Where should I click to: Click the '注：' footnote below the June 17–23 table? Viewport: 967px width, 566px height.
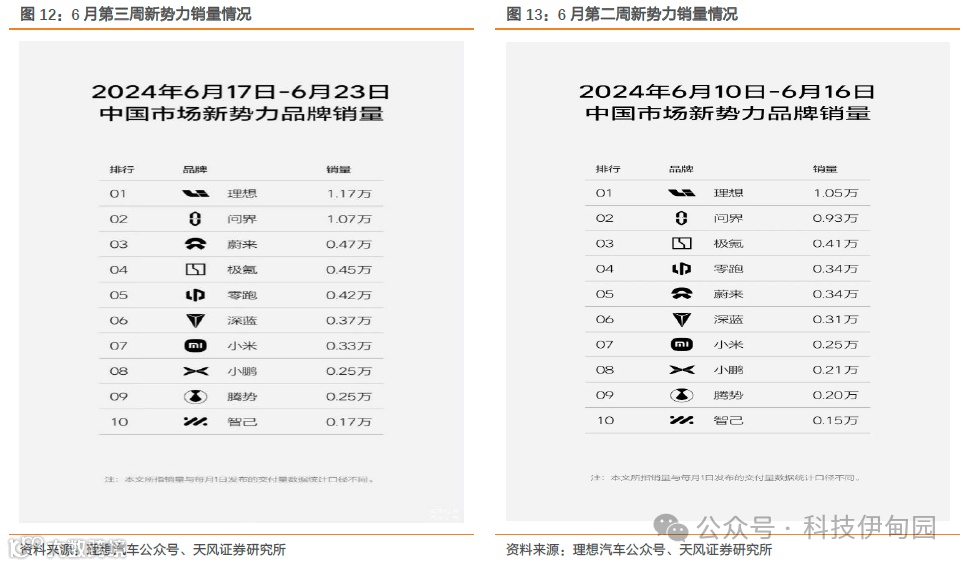(239, 479)
